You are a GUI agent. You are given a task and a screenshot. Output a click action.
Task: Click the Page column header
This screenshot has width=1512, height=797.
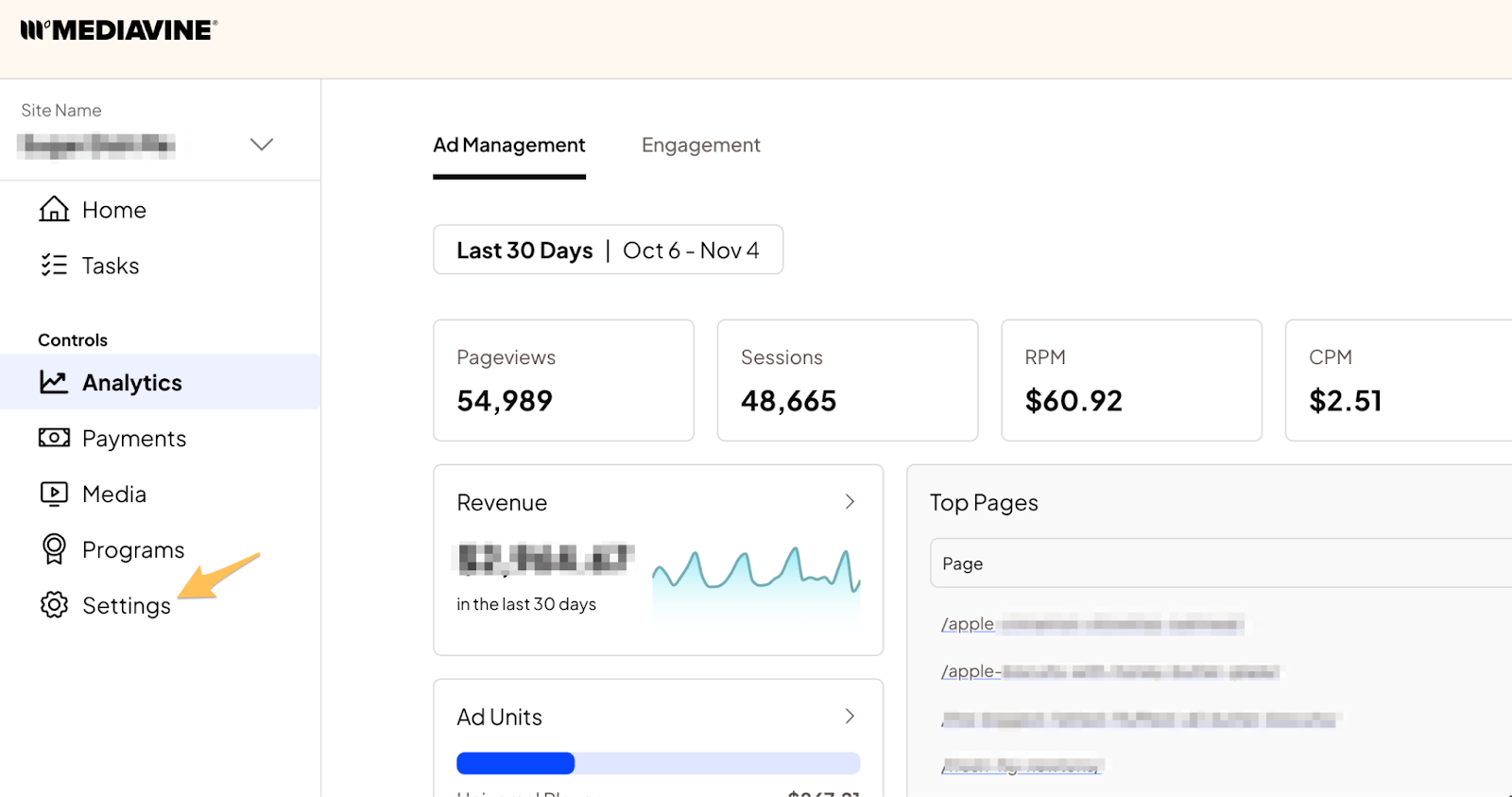(963, 563)
